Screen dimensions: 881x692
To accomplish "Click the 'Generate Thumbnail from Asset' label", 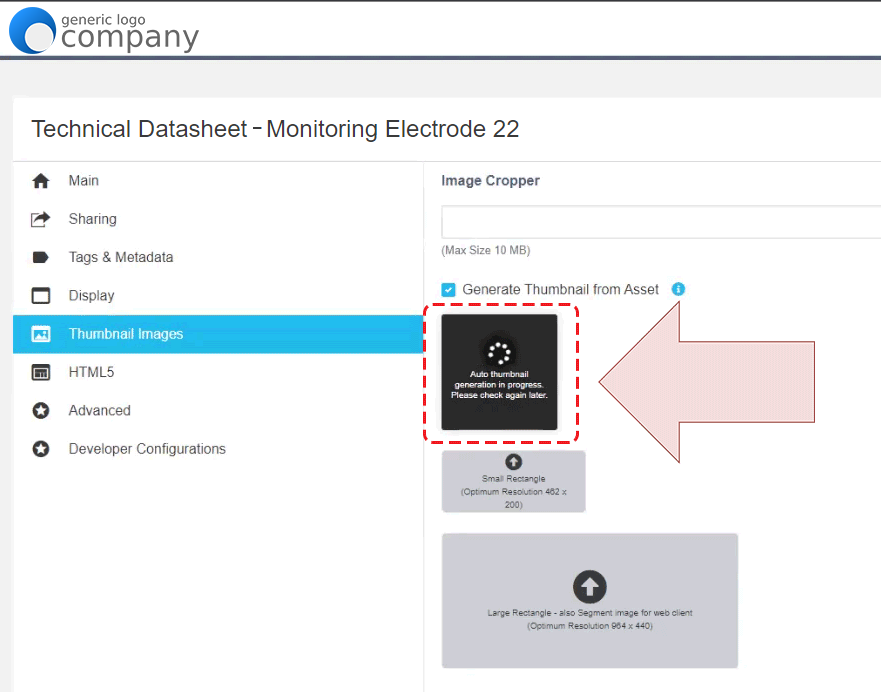I will tap(560, 289).
